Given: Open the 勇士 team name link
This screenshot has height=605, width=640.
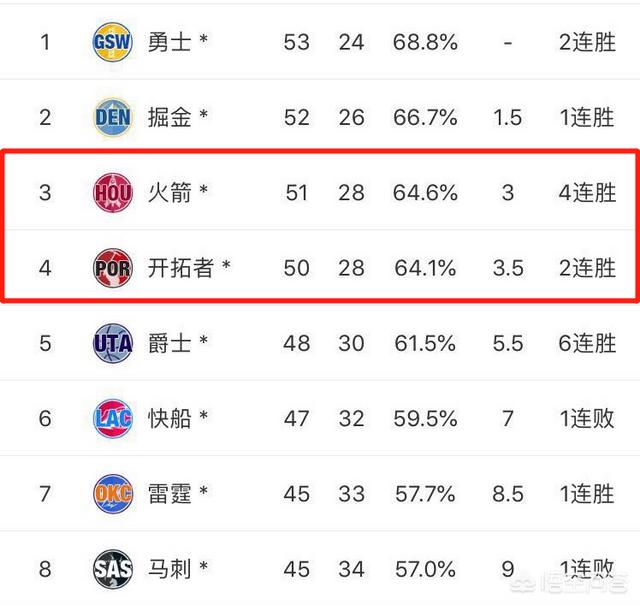Looking at the screenshot, I should point(169,42).
